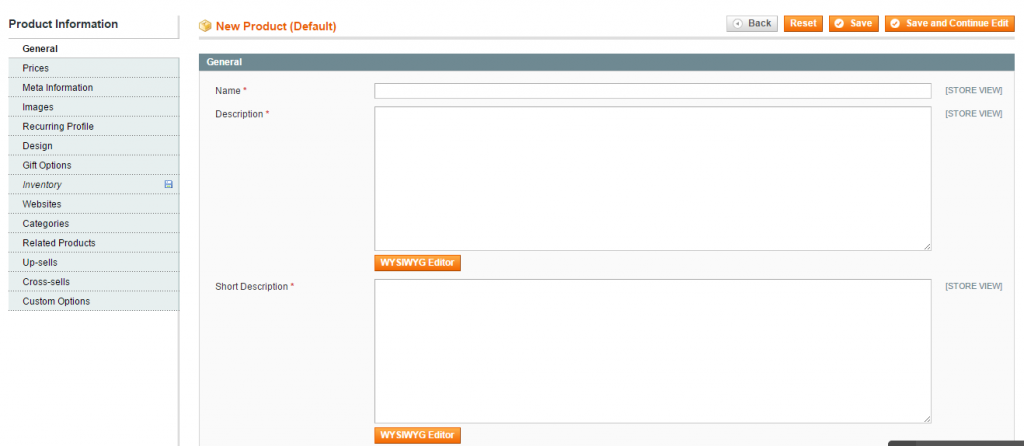Viewport: 1024px width, 446px height.
Task: Click inside the Short Description text area
Action: 652,351
